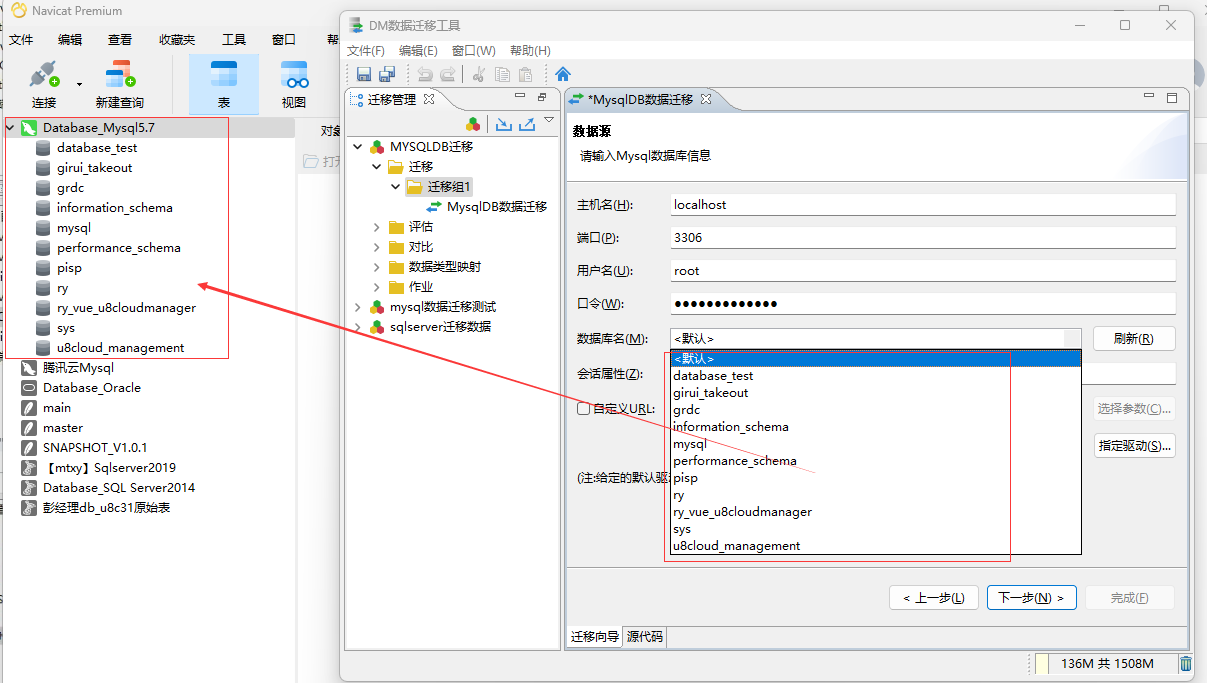Click the 指定驱动(S)... button
The width and height of the screenshot is (1207, 683).
click(x=1134, y=446)
